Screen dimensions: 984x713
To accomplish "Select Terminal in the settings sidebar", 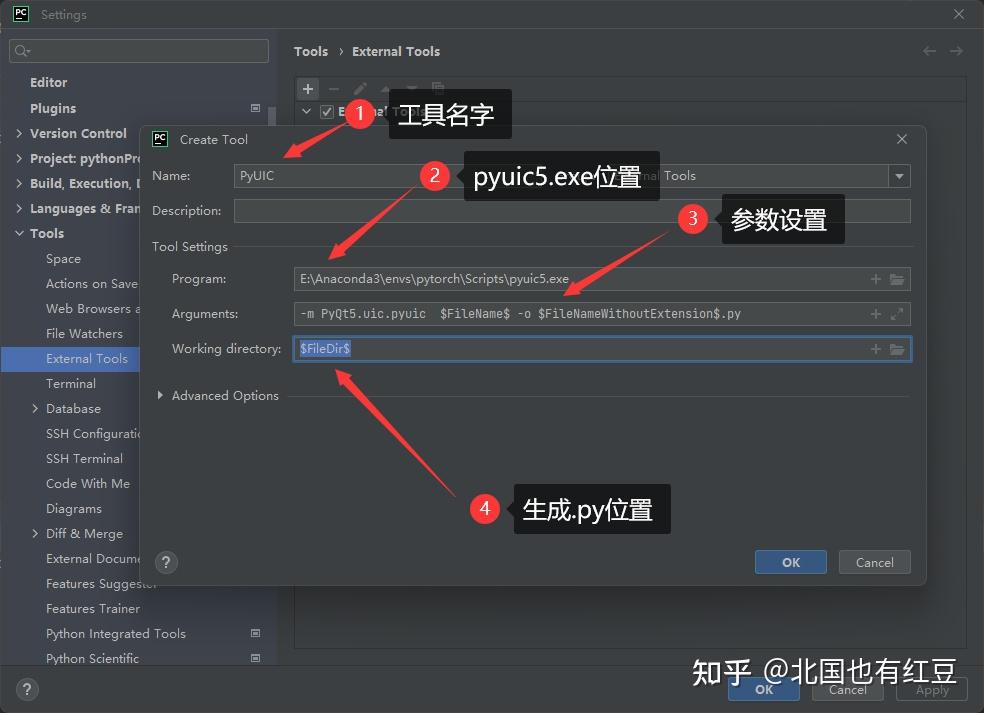I will [70, 383].
